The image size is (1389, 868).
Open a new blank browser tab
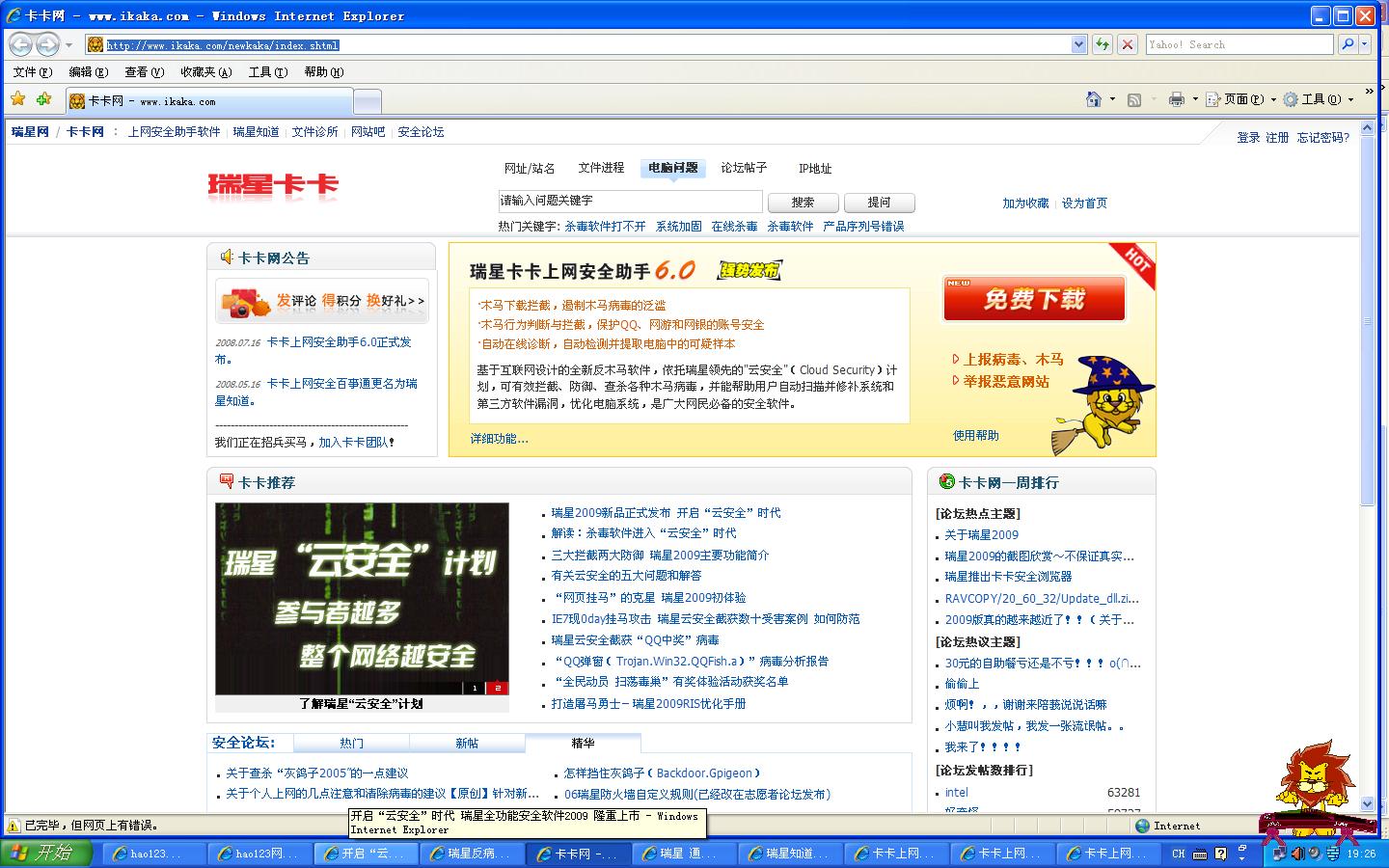click(x=368, y=101)
